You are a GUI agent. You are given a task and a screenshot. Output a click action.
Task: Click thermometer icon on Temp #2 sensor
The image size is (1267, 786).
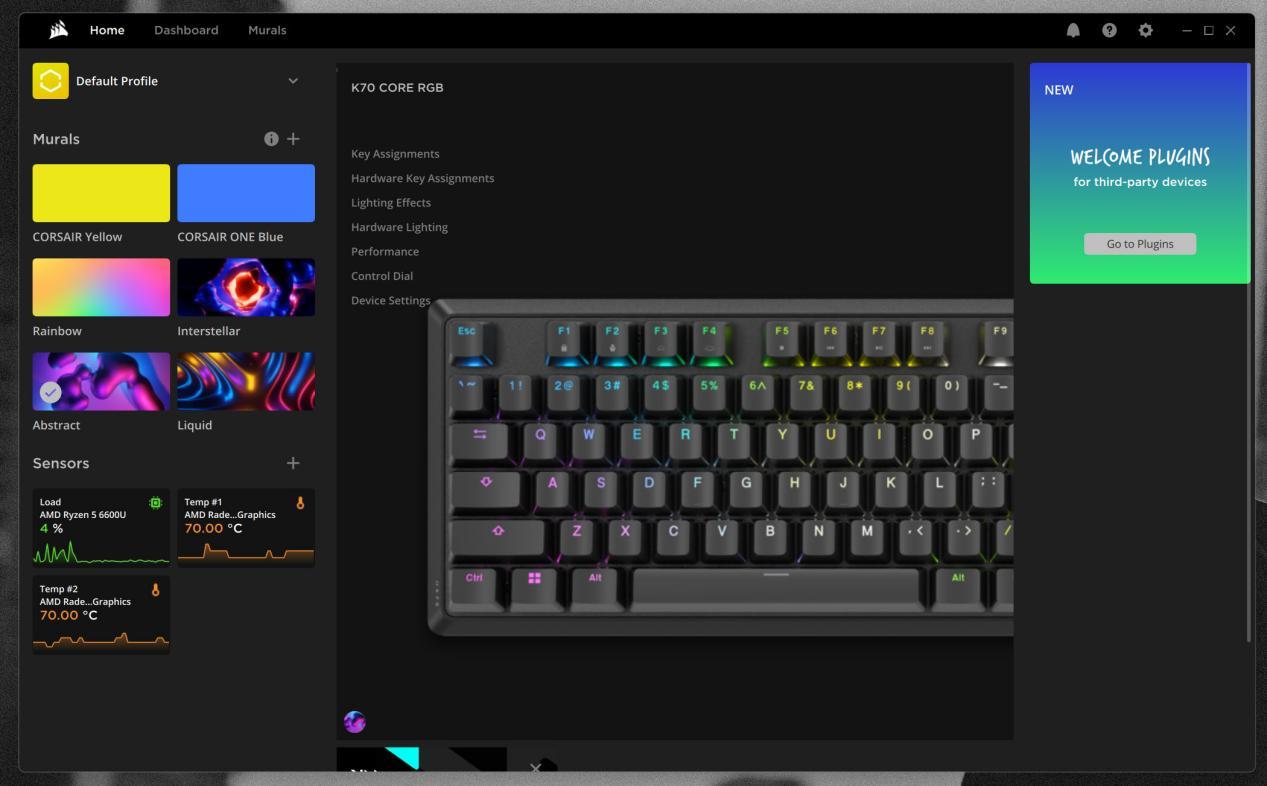tap(155, 590)
